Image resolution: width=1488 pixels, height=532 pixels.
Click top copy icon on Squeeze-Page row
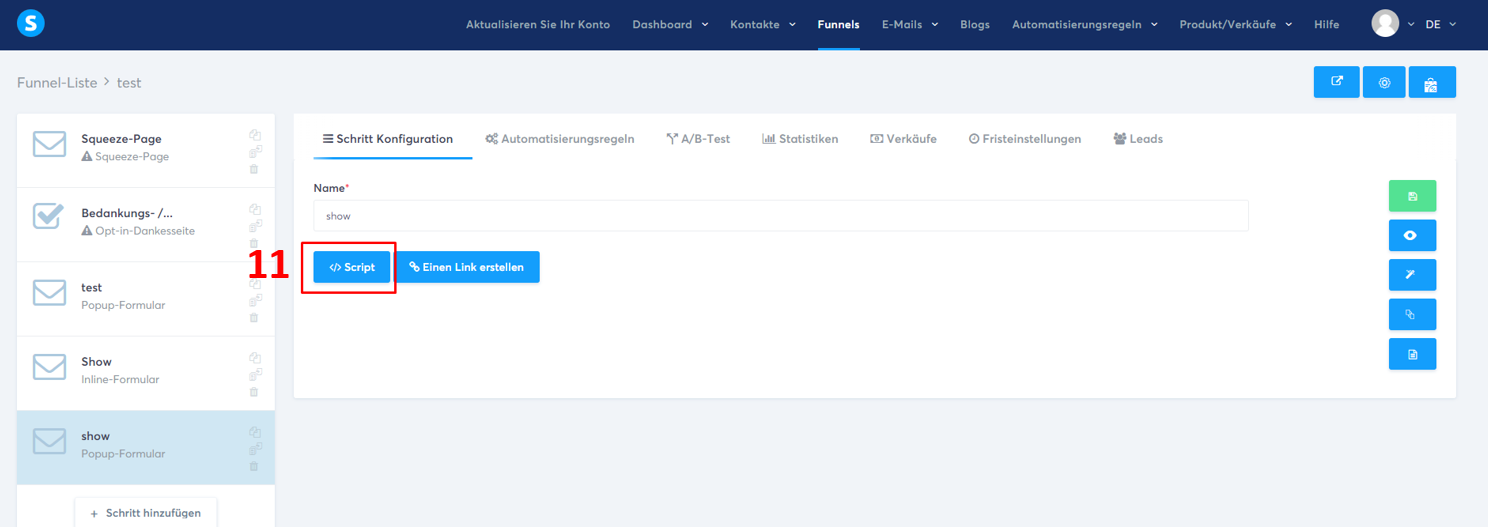click(255, 135)
